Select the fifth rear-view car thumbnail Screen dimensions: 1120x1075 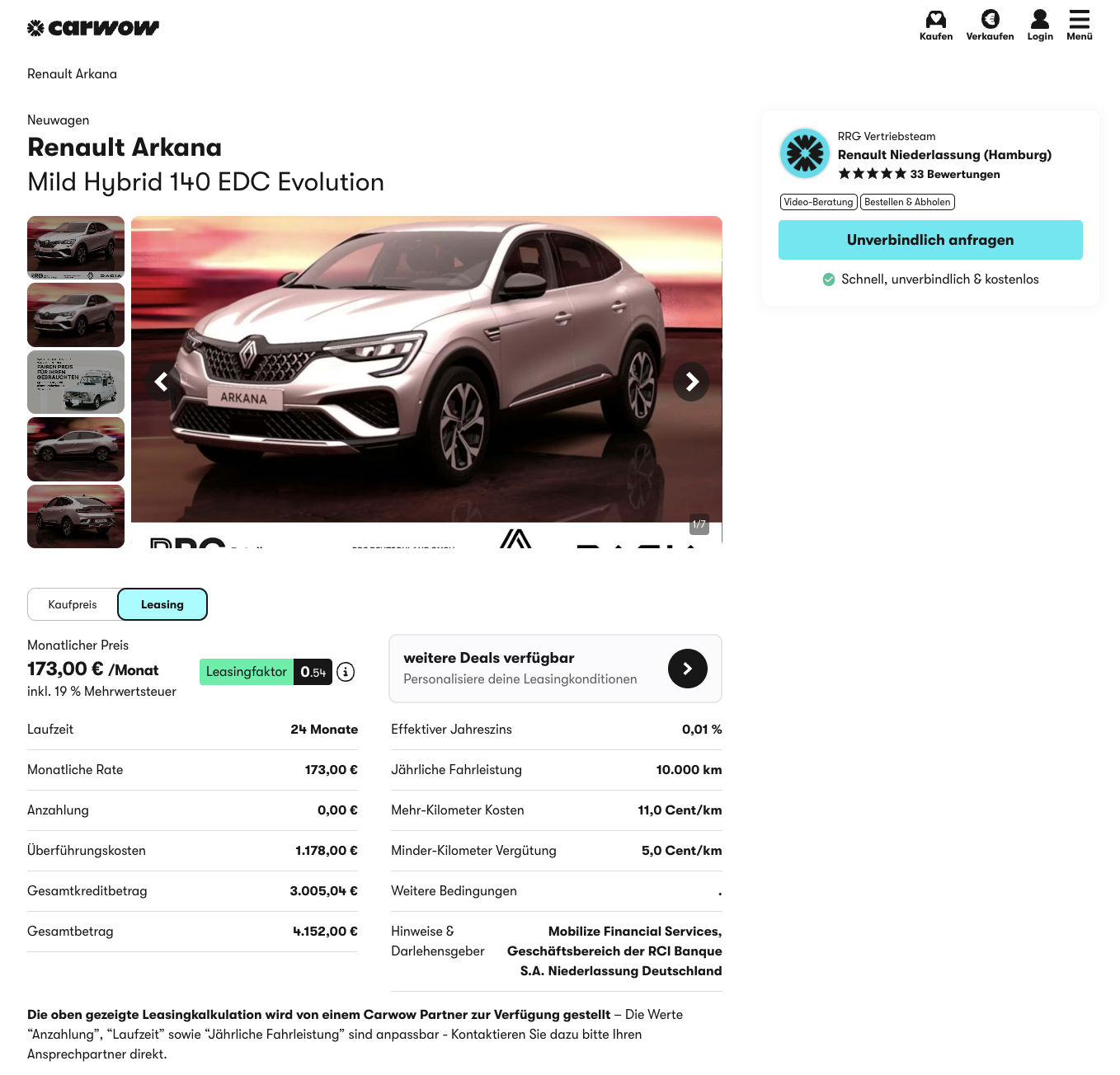click(76, 516)
